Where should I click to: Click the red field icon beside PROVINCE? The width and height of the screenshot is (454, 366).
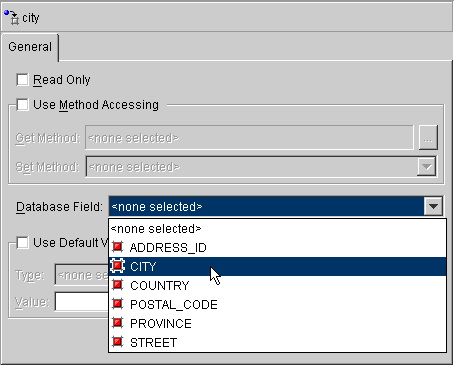(x=117, y=323)
